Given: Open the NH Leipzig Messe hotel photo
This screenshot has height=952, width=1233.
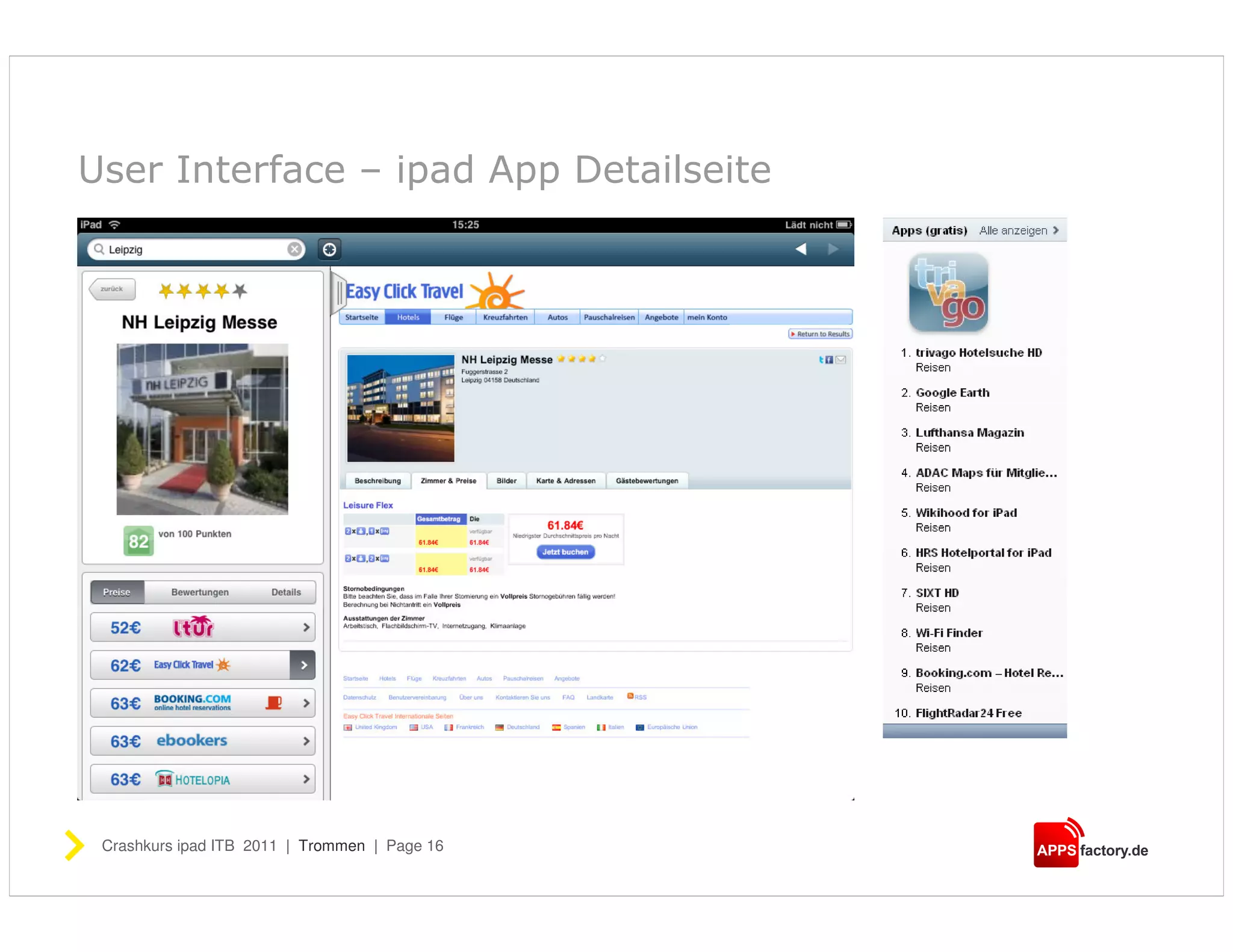Looking at the screenshot, I should (x=202, y=429).
